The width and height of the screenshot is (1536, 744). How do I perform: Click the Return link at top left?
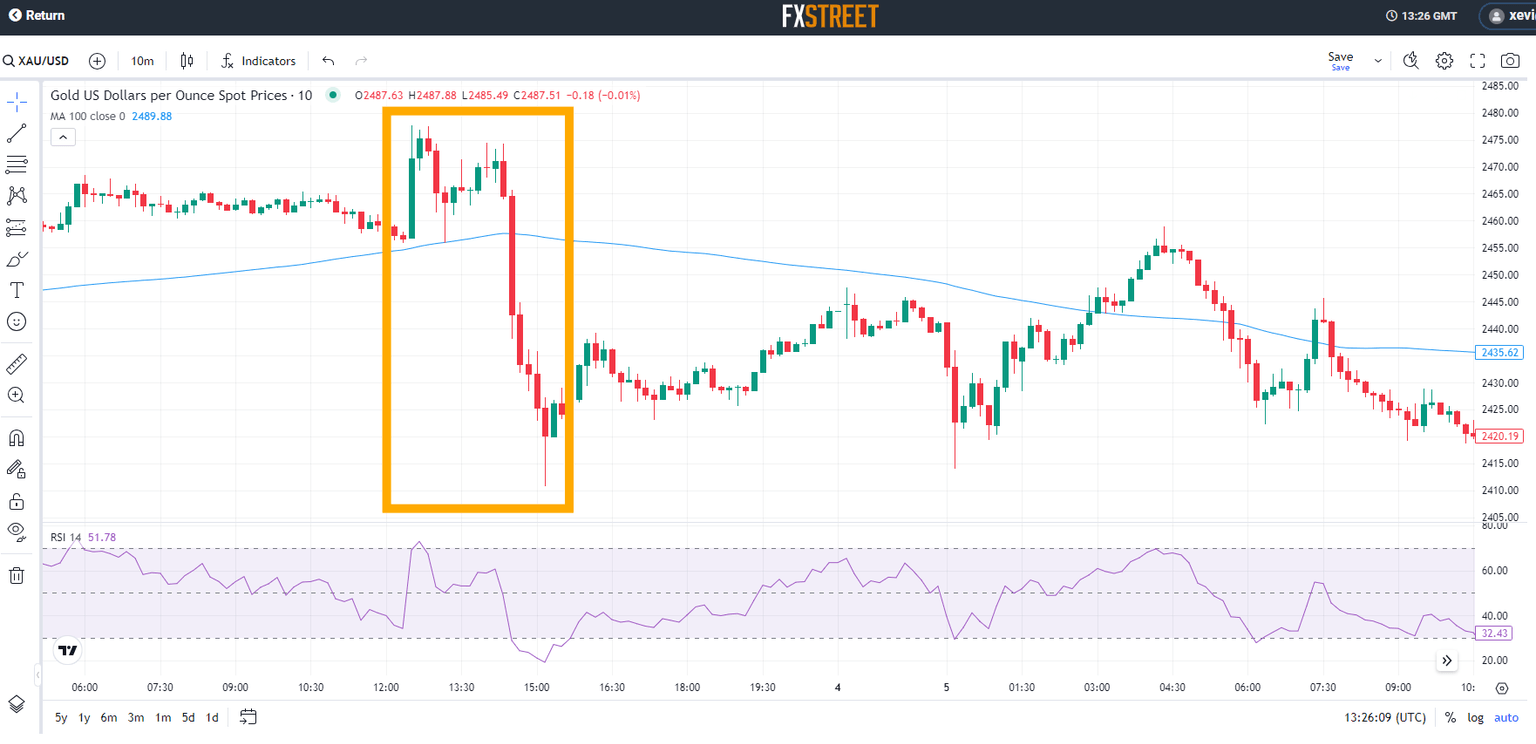pos(37,15)
